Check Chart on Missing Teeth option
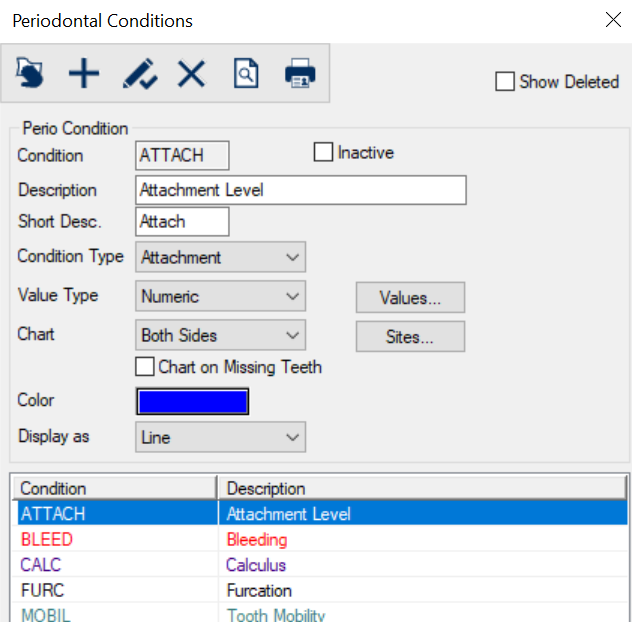The width and height of the screenshot is (632, 622). pyautogui.click(x=145, y=367)
